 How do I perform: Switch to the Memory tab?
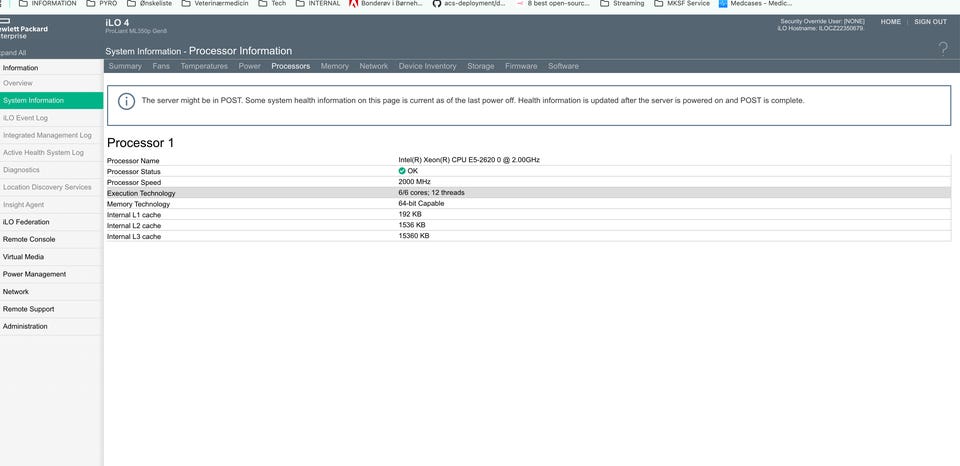[335, 66]
